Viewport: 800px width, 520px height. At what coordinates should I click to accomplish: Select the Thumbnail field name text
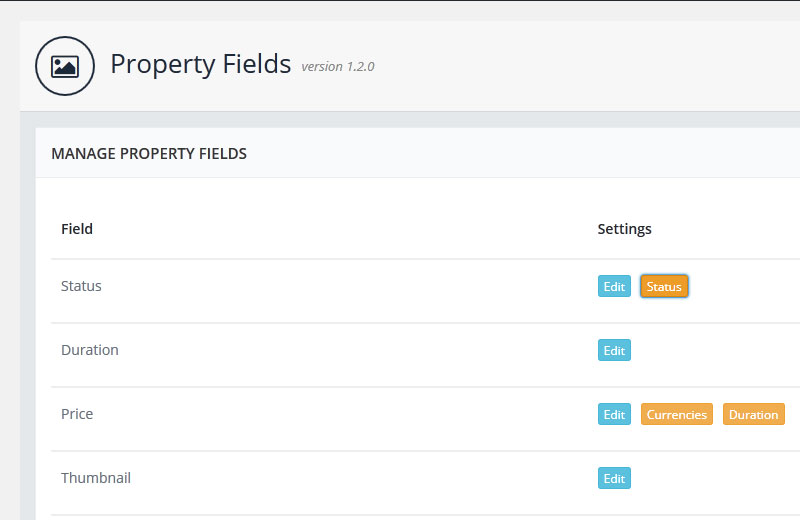pos(96,478)
